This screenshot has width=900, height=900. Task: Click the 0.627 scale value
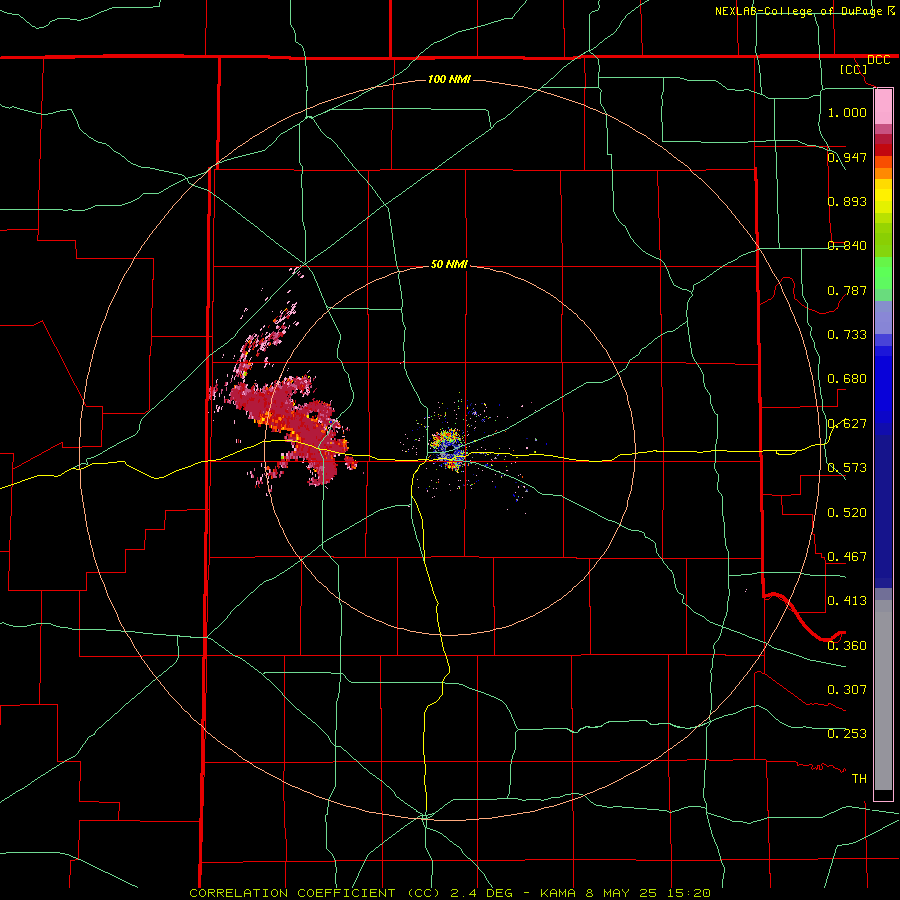pos(847,423)
